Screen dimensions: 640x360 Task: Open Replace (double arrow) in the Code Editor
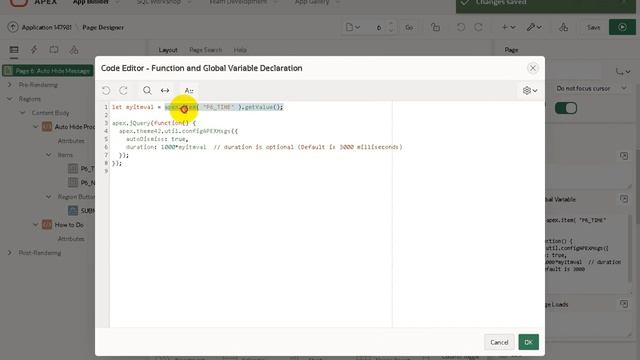(165, 90)
